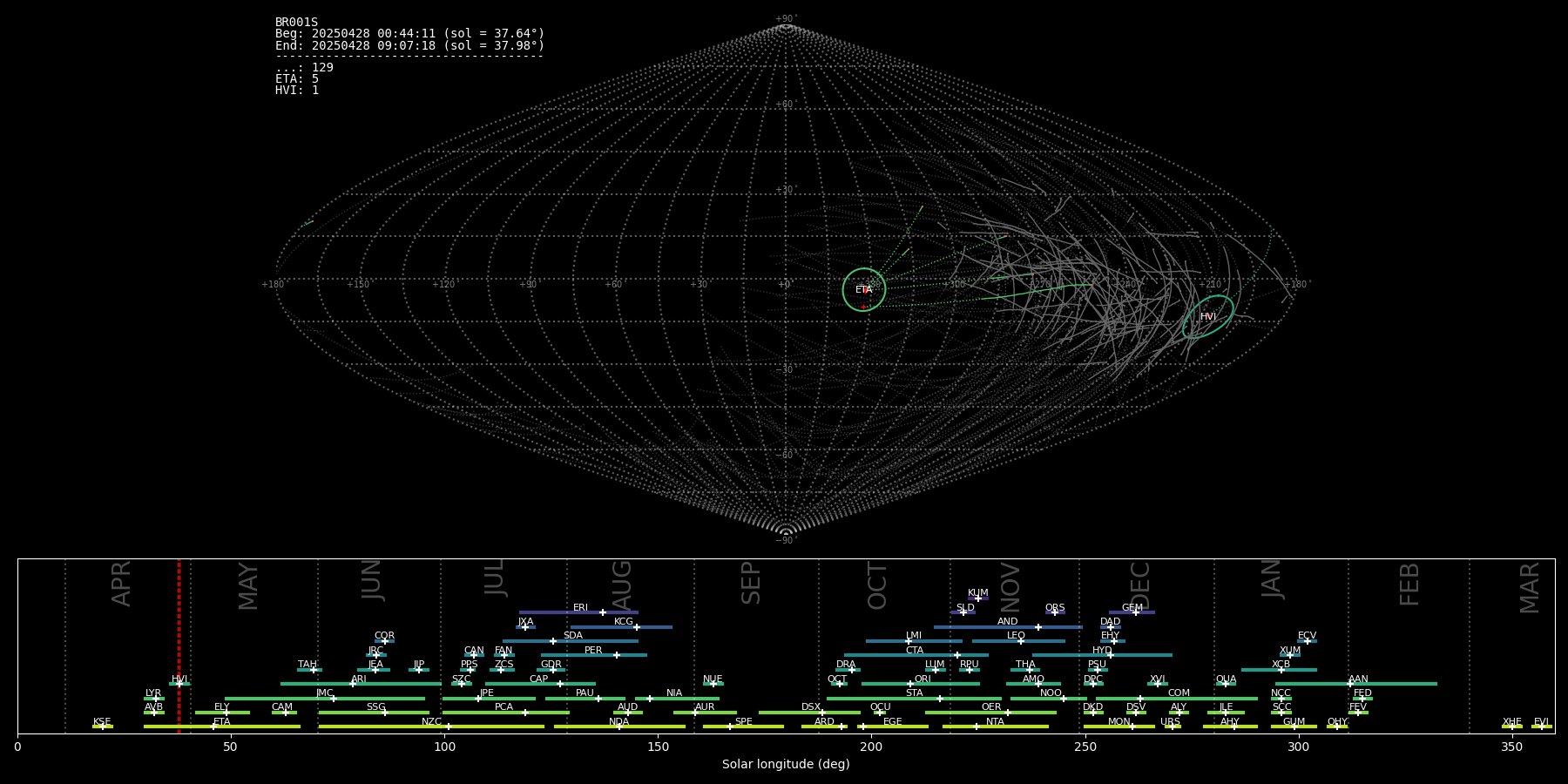Click the LMI shower label

click(913, 636)
